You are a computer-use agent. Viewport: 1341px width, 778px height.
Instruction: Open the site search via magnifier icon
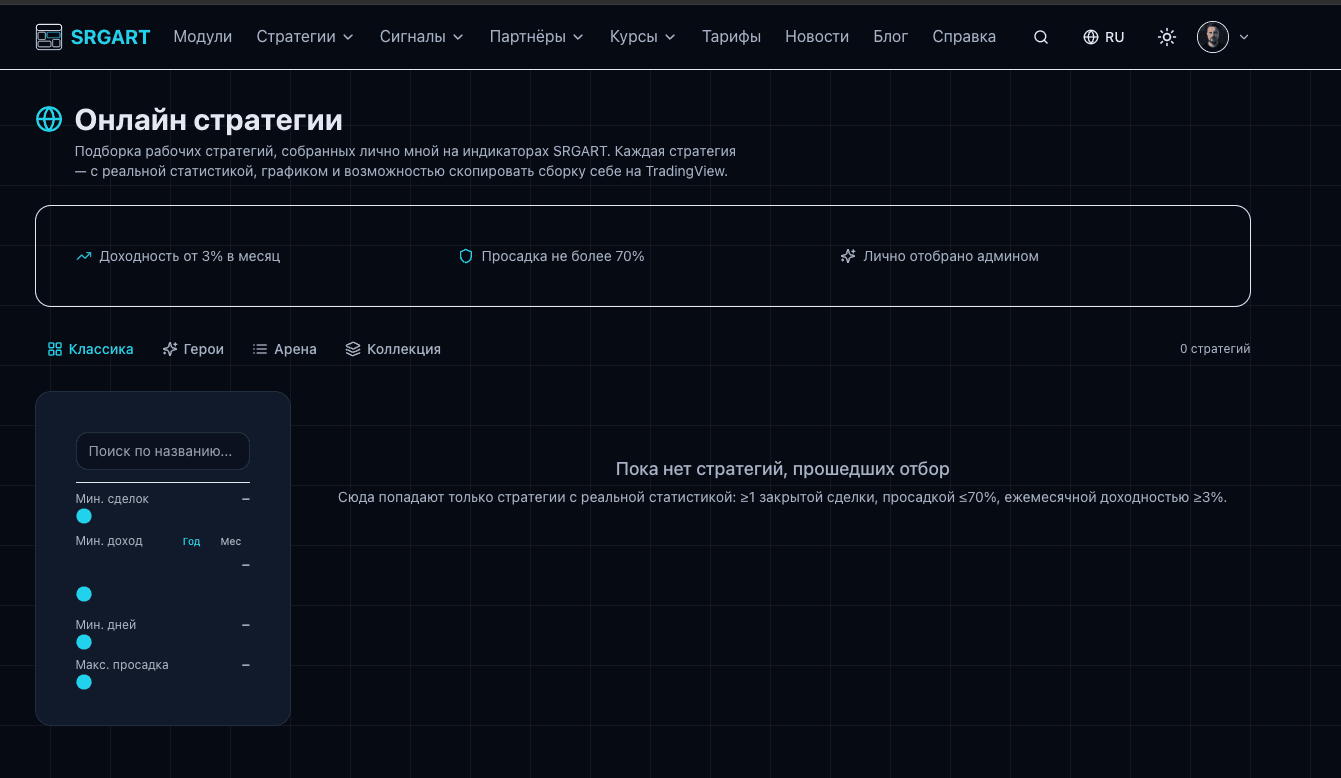tap(1040, 36)
